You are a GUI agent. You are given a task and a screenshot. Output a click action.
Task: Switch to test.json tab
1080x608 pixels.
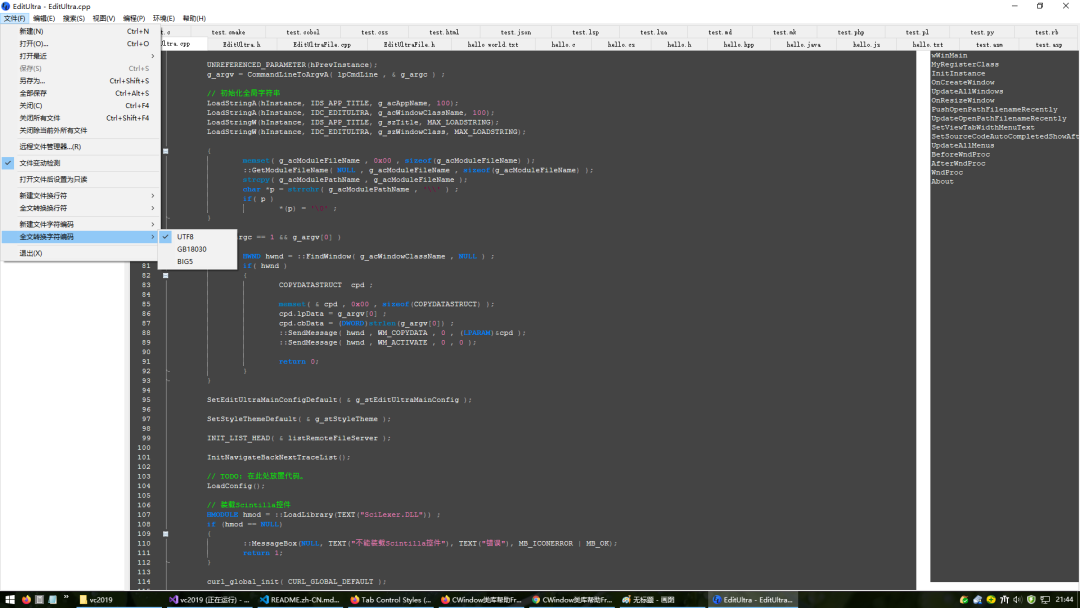(x=516, y=32)
